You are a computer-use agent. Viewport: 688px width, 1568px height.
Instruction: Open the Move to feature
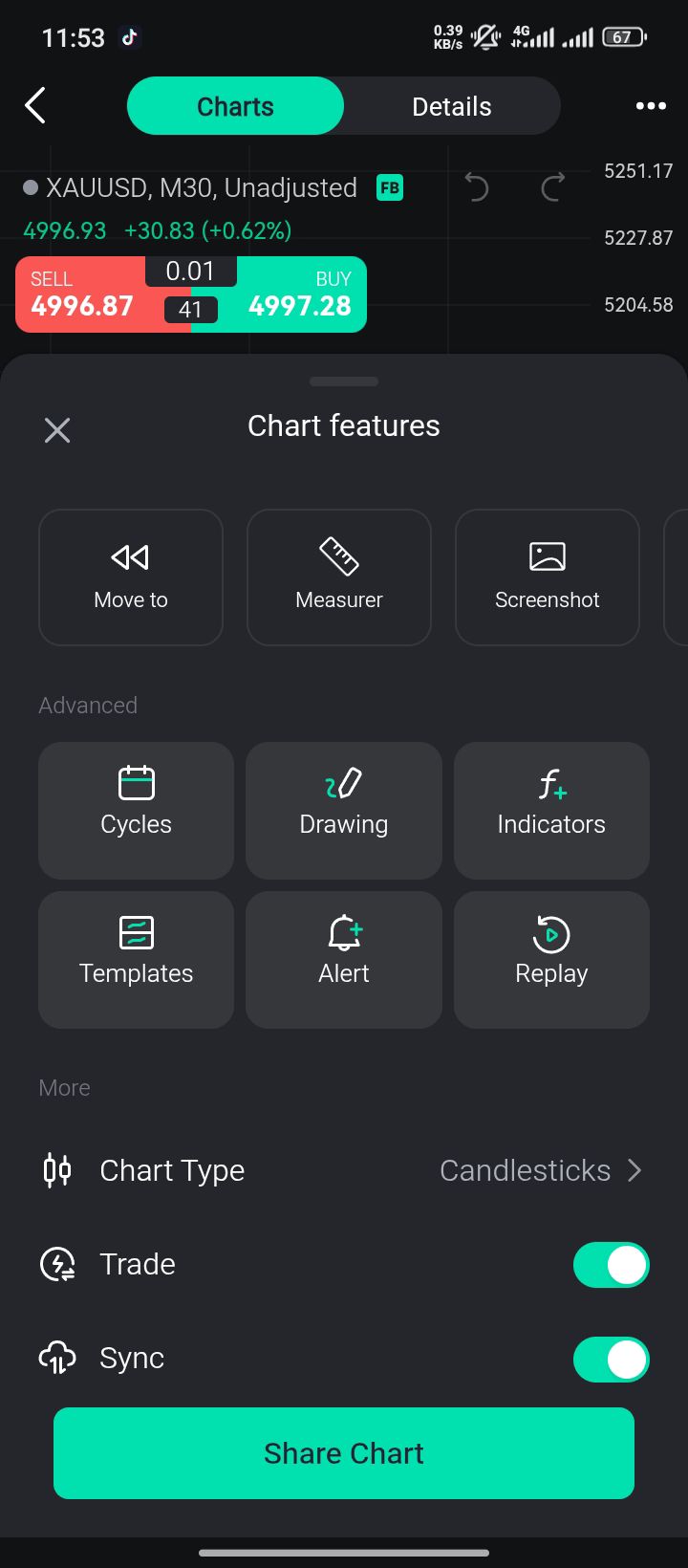click(131, 577)
